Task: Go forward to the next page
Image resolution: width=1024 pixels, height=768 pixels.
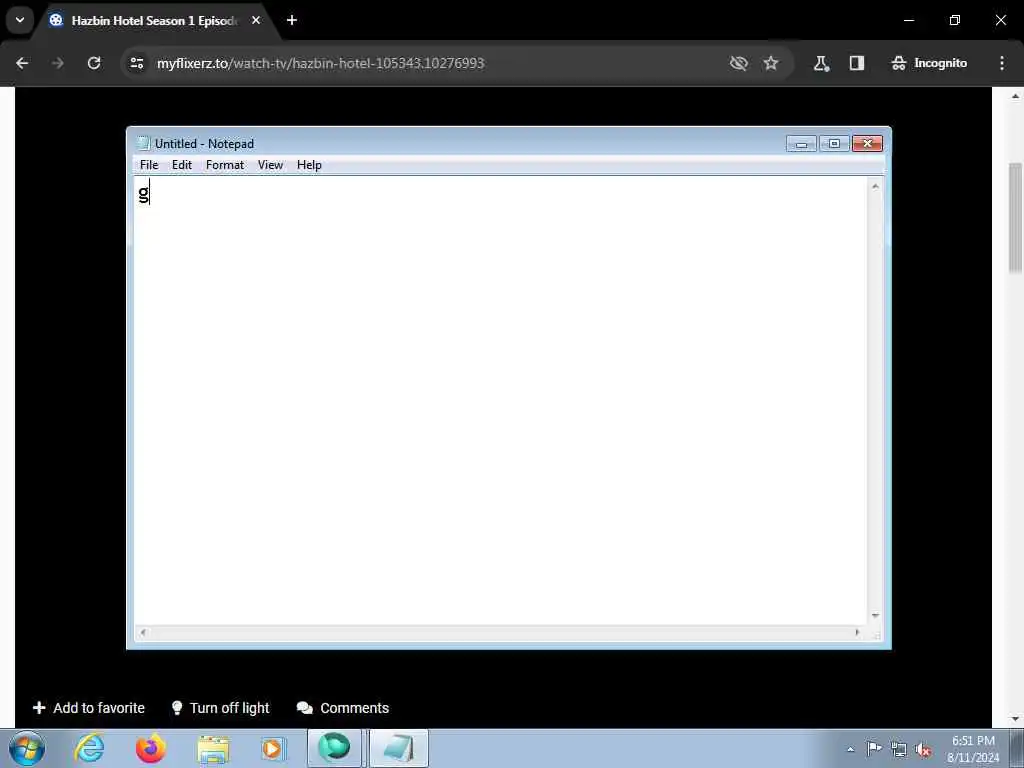Action: point(57,63)
